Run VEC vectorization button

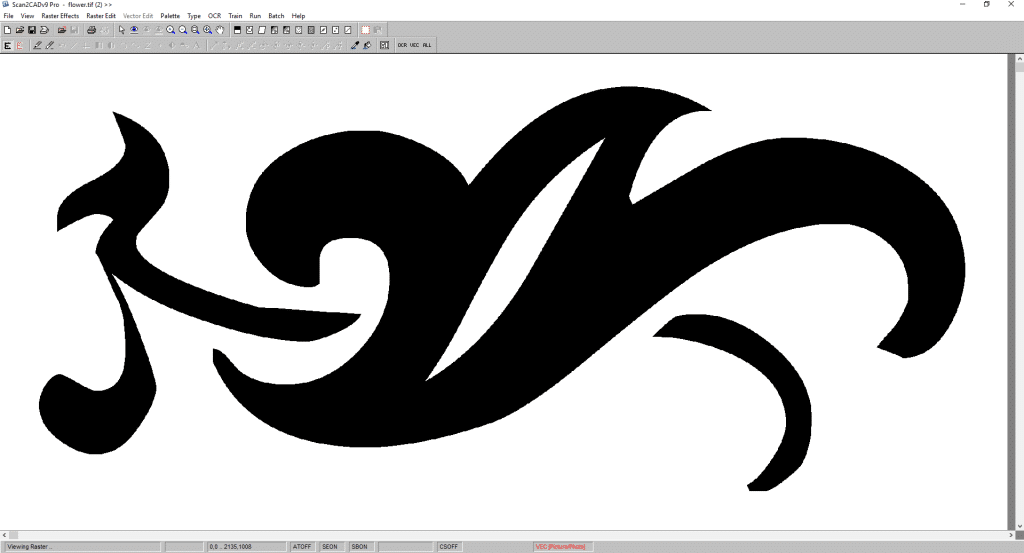click(415, 46)
